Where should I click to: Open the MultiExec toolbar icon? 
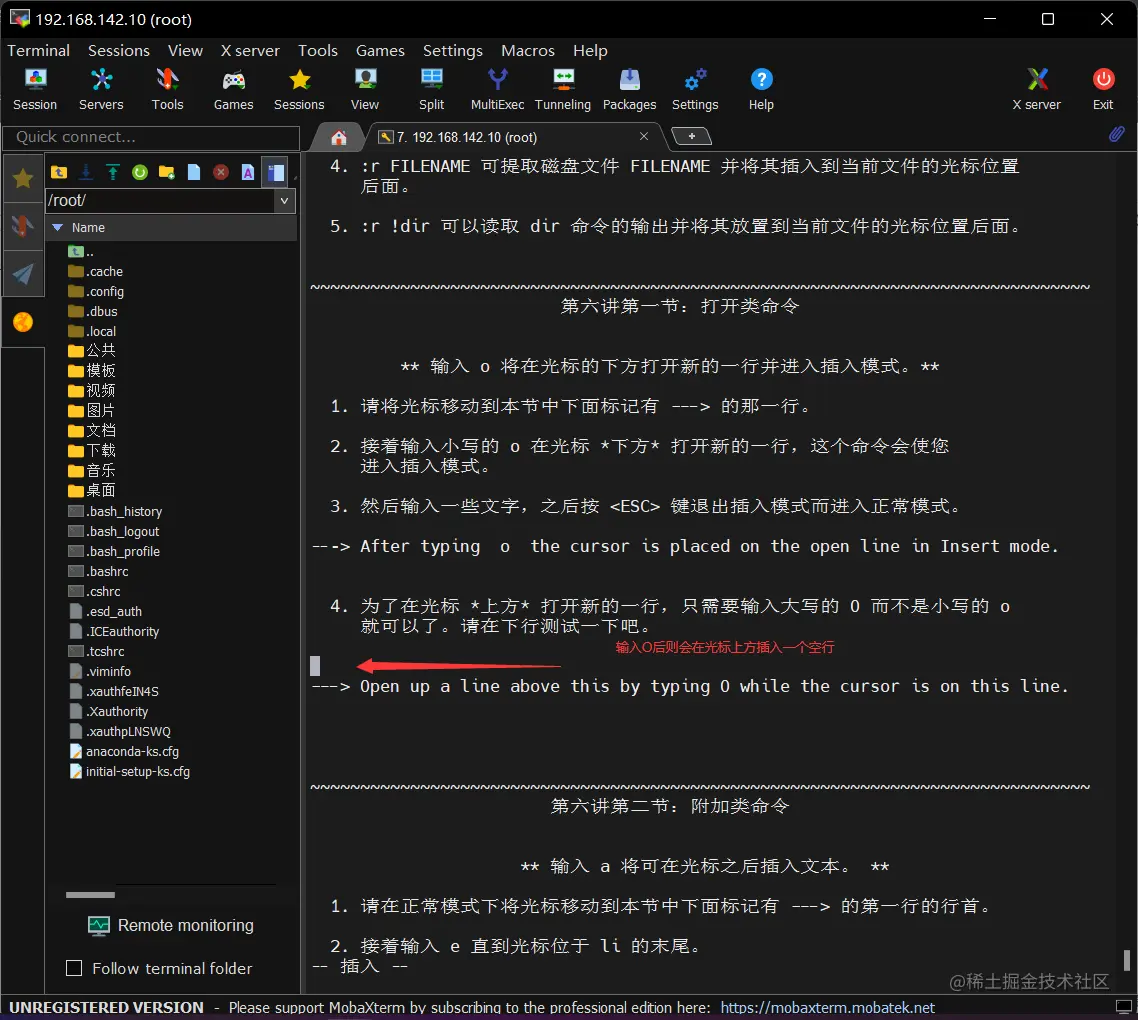pyautogui.click(x=497, y=89)
